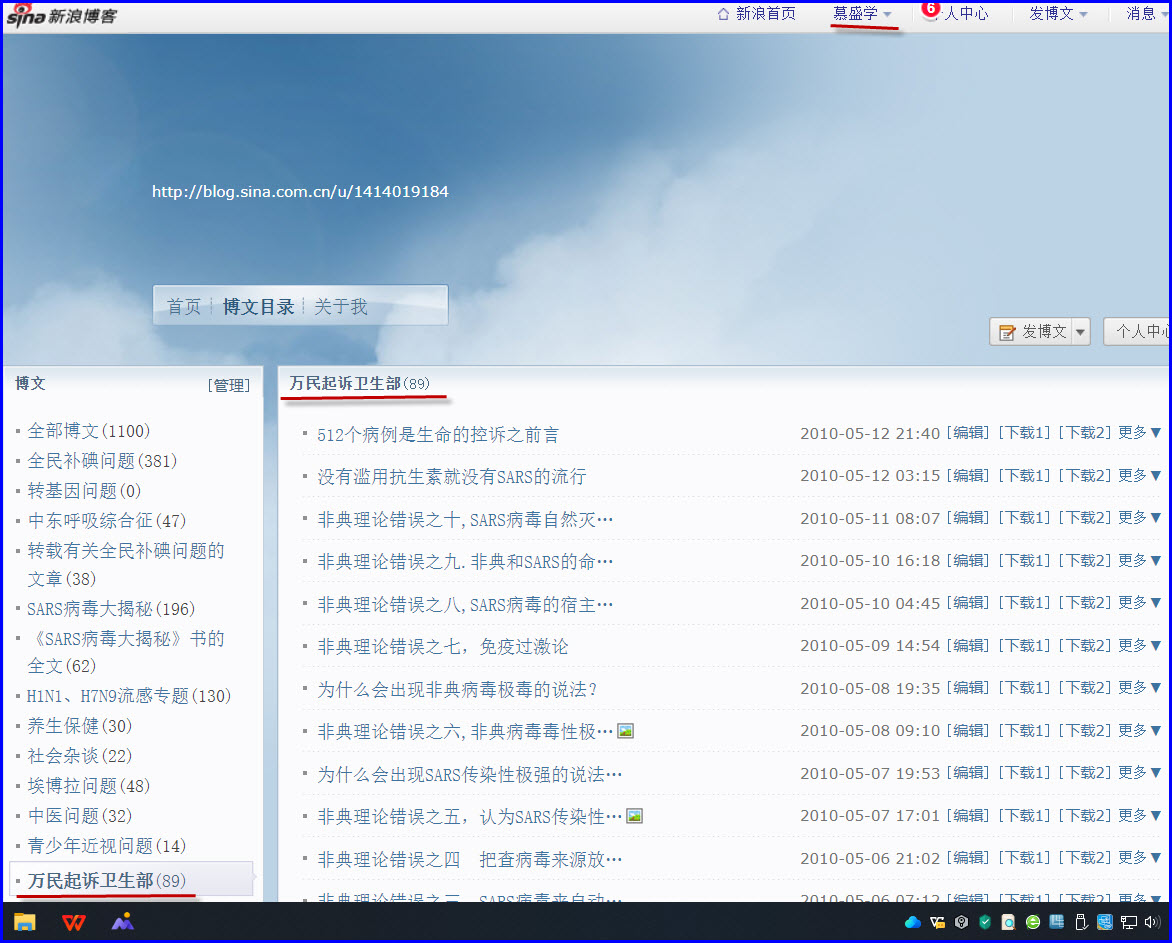Click the home icon beside 新浪首页
This screenshot has width=1172, height=943.
point(724,14)
